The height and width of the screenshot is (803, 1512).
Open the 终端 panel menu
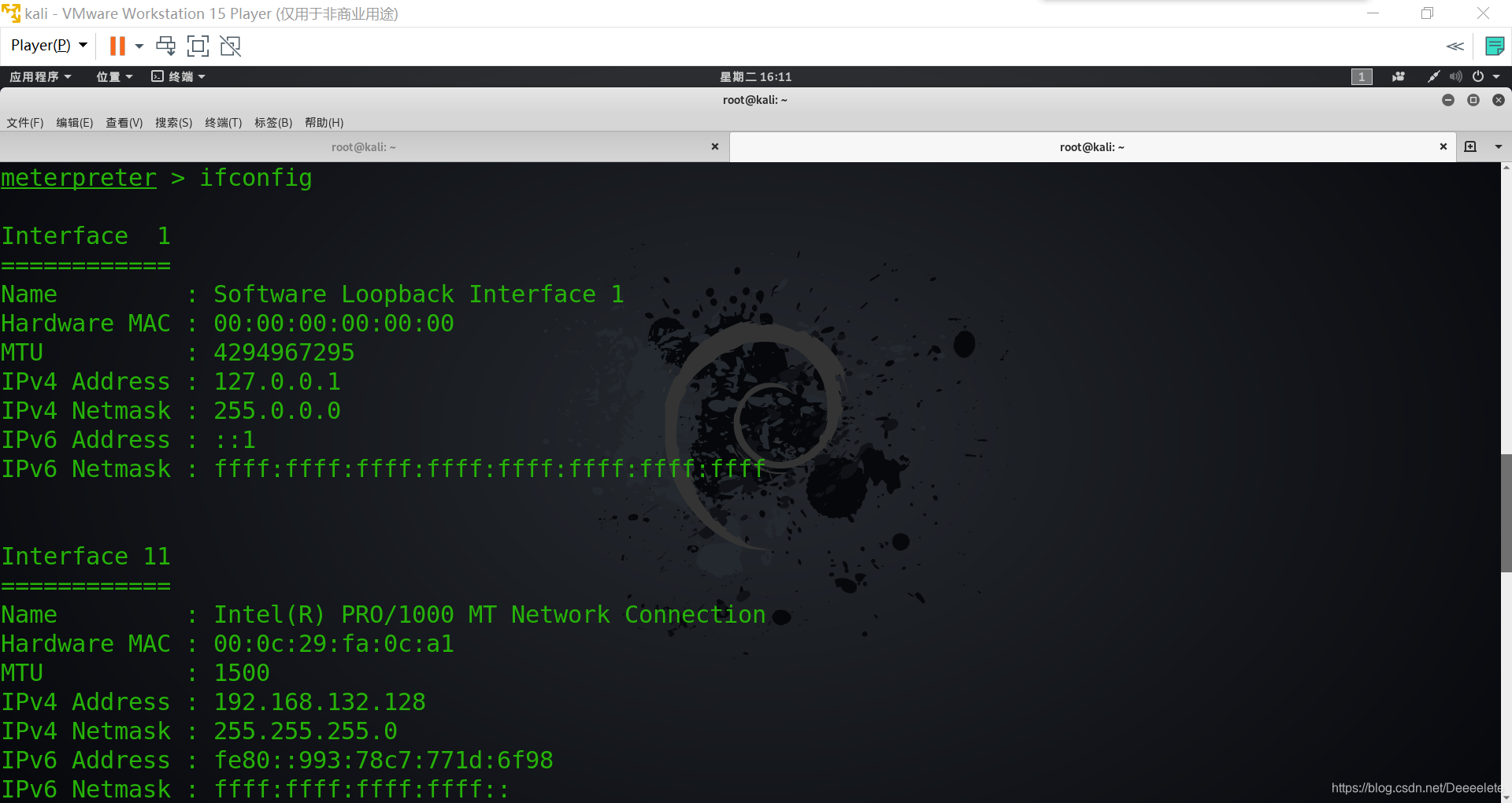pos(179,76)
